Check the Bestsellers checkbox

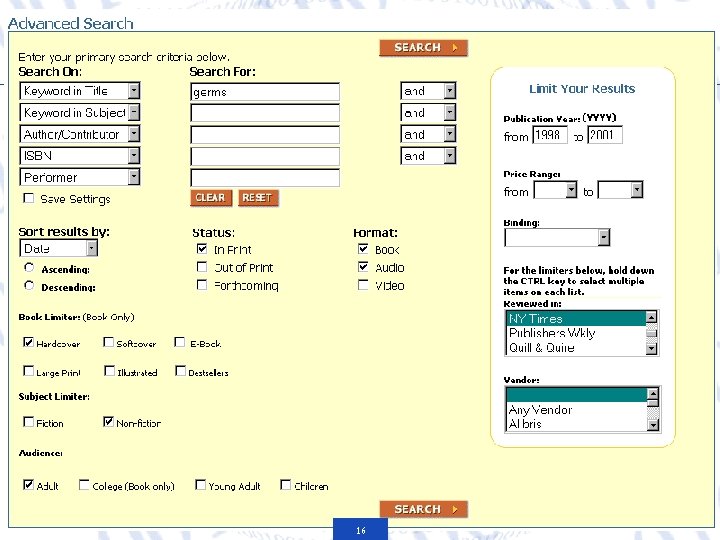(180, 371)
